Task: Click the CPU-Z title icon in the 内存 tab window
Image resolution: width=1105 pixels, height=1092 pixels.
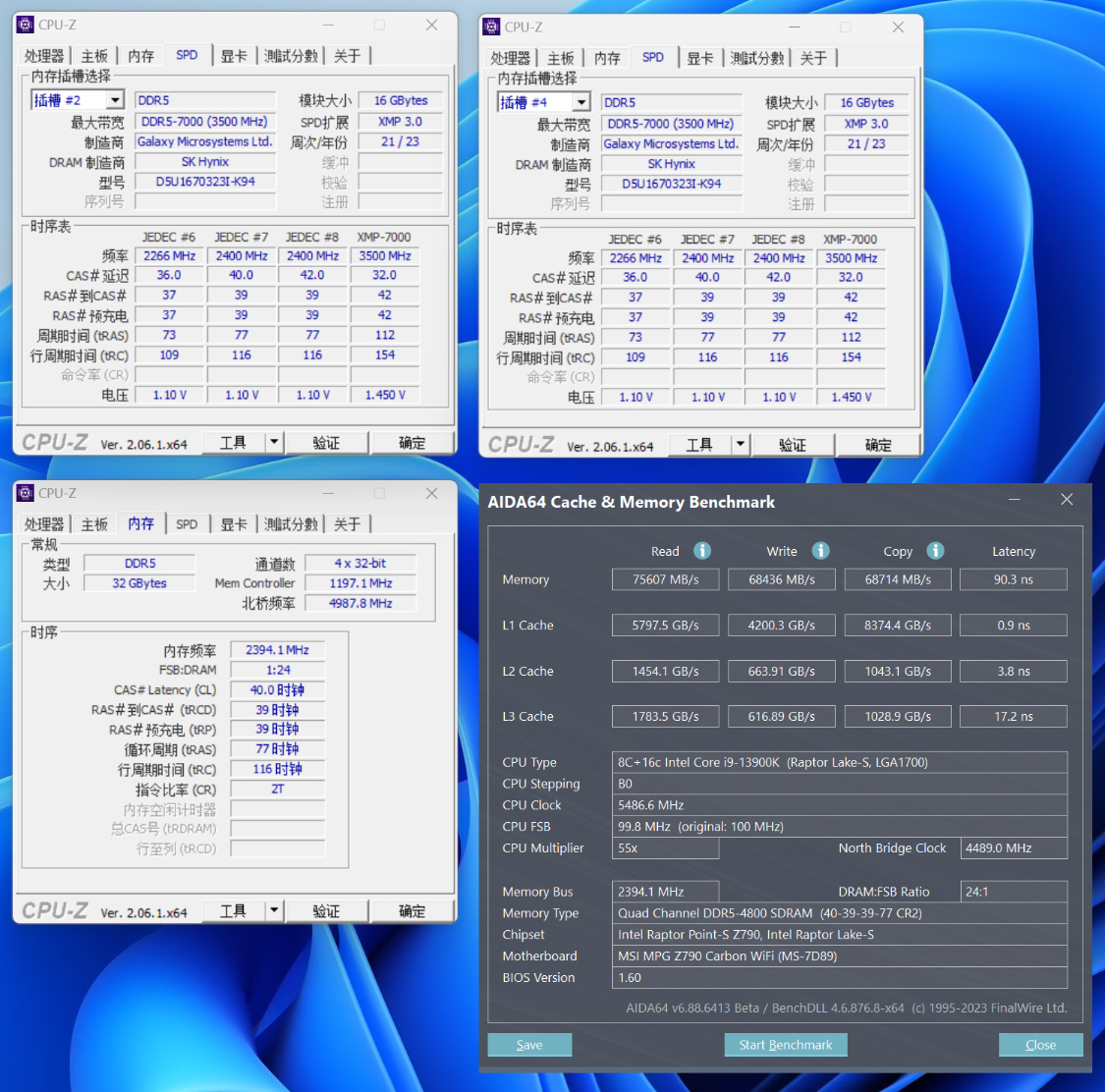Action: 26,492
